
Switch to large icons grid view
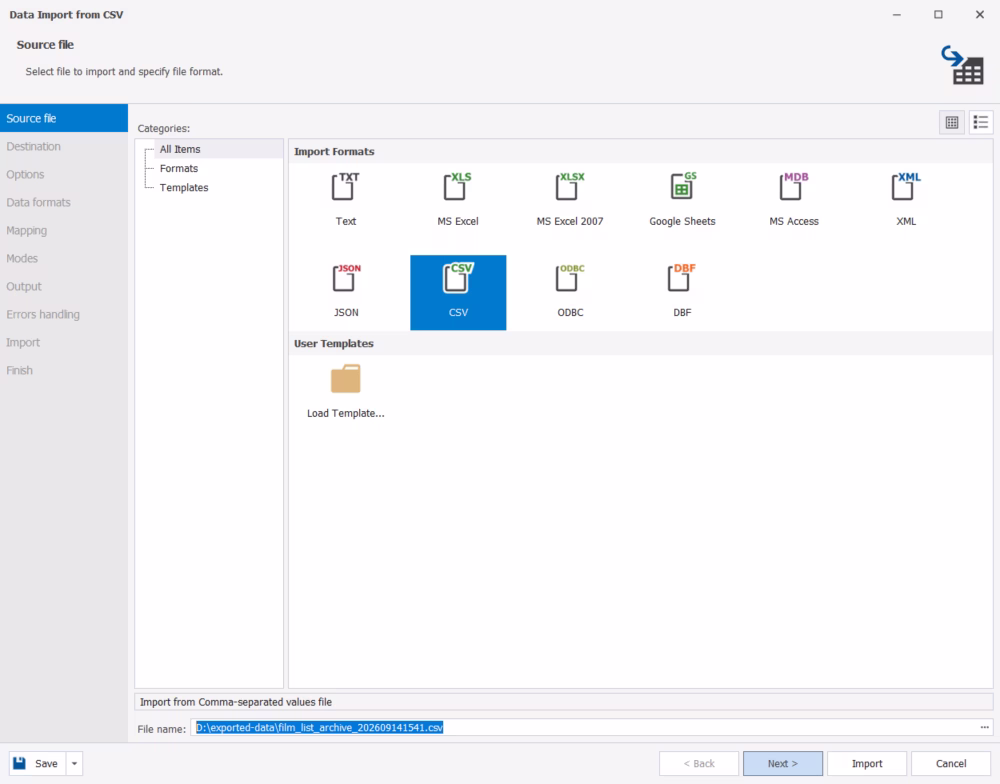(x=952, y=122)
